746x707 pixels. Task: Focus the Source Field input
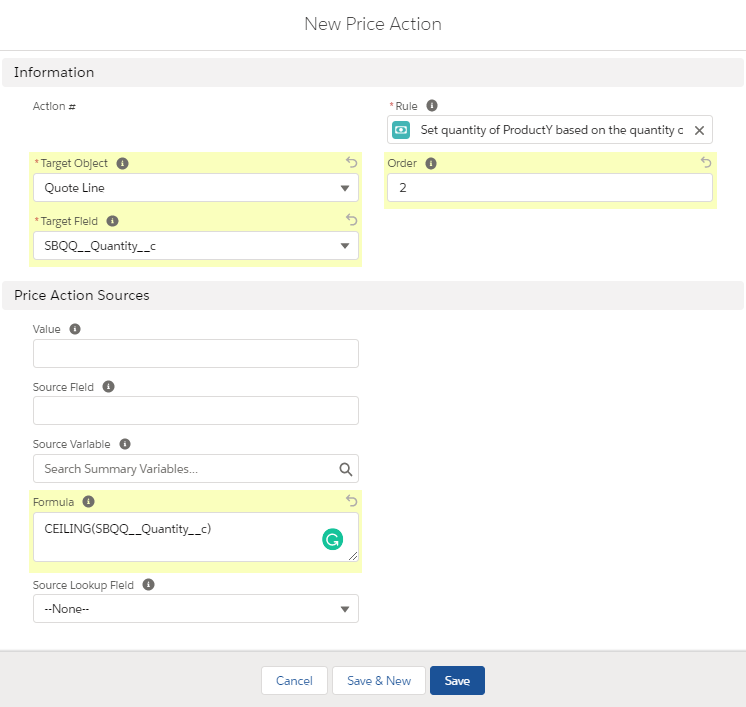[x=196, y=411]
